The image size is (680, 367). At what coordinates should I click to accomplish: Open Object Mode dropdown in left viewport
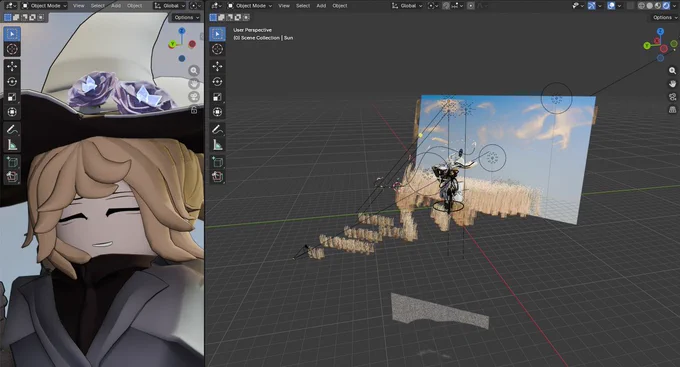(44, 6)
